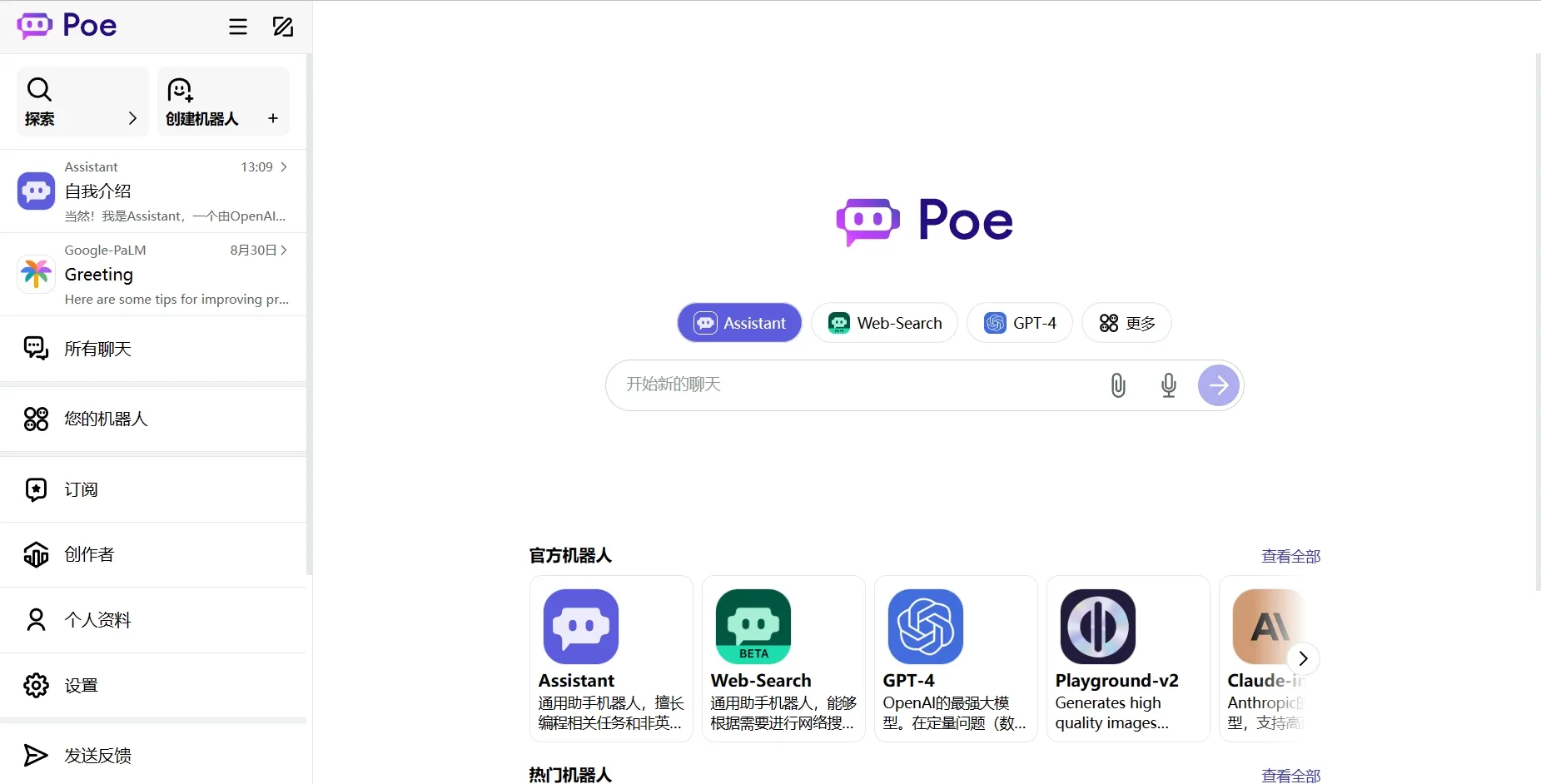Click the microphone voice input icon
Viewport: 1541px width, 784px height.
[1169, 385]
